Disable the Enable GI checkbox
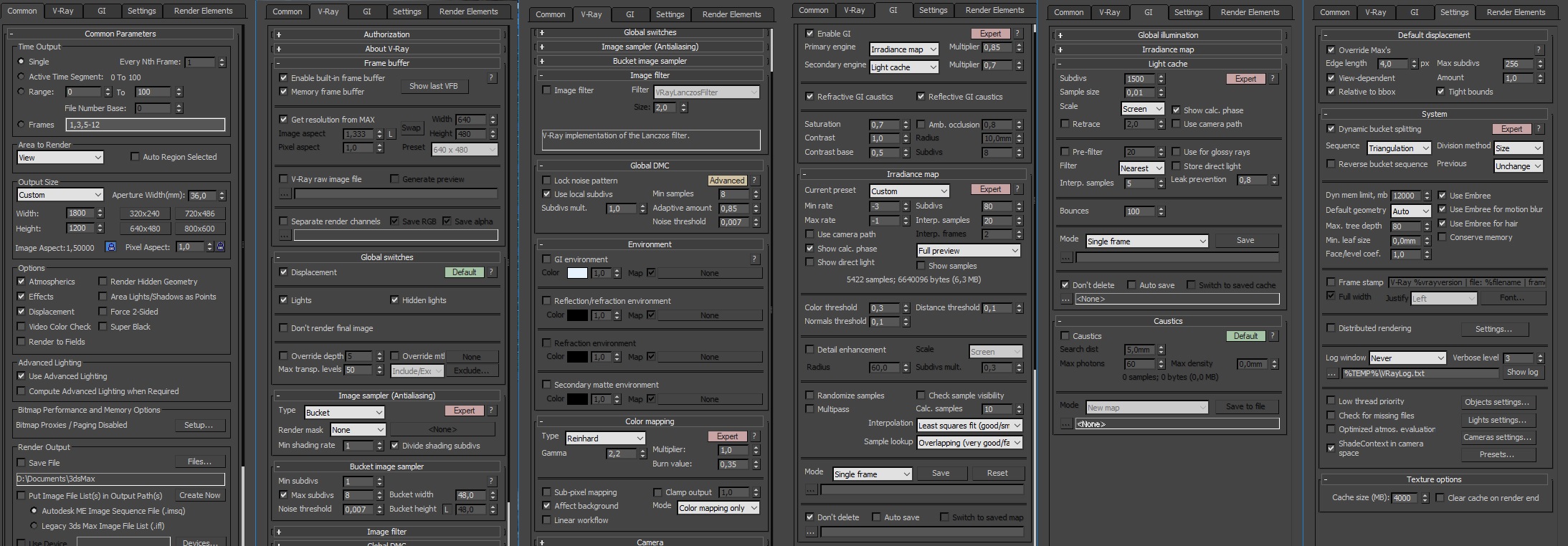 (x=809, y=33)
